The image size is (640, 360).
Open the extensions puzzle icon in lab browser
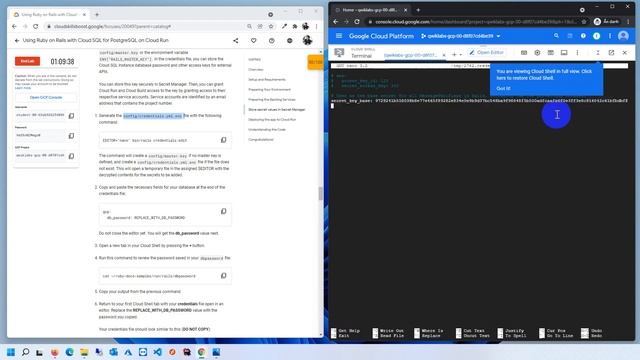(295, 26)
